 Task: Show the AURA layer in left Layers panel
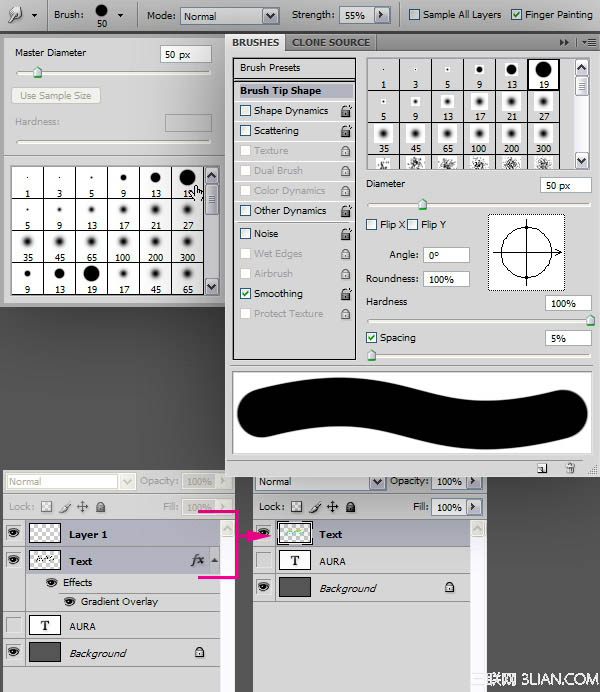pyautogui.click(x=14, y=625)
